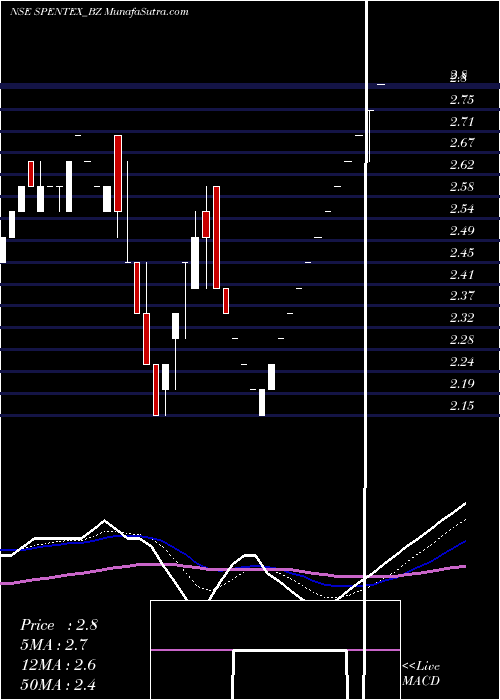Click the 2.37 price axis label
Image resolution: width=500 pixels, height=700 pixels.
click(x=462, y=296)
